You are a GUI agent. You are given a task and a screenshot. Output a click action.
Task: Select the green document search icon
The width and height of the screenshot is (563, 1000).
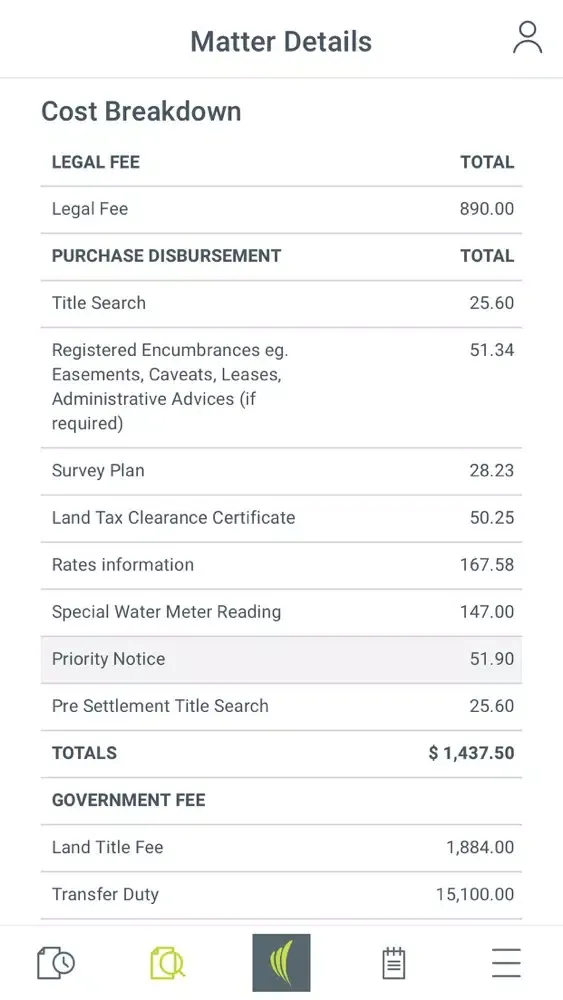pos(168,962)
